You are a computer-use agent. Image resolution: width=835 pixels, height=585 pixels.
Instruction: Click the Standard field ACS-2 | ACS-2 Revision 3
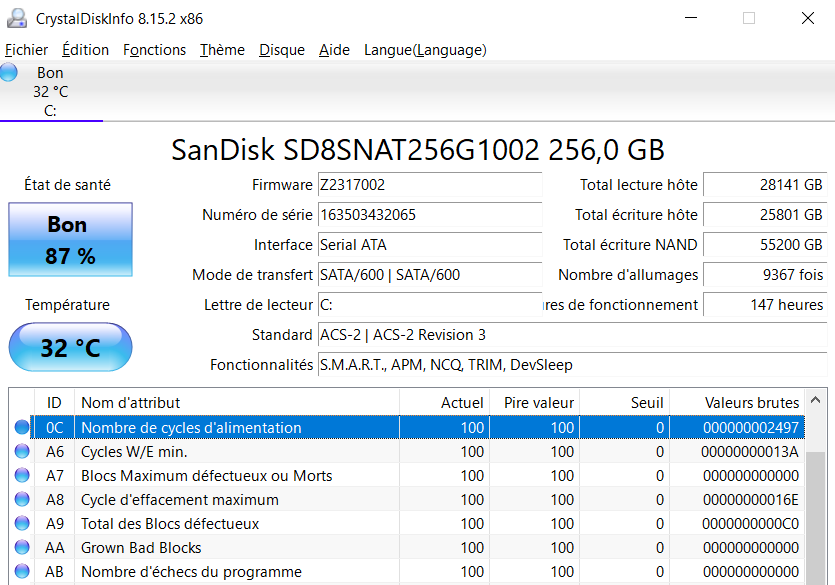point(572,335)
